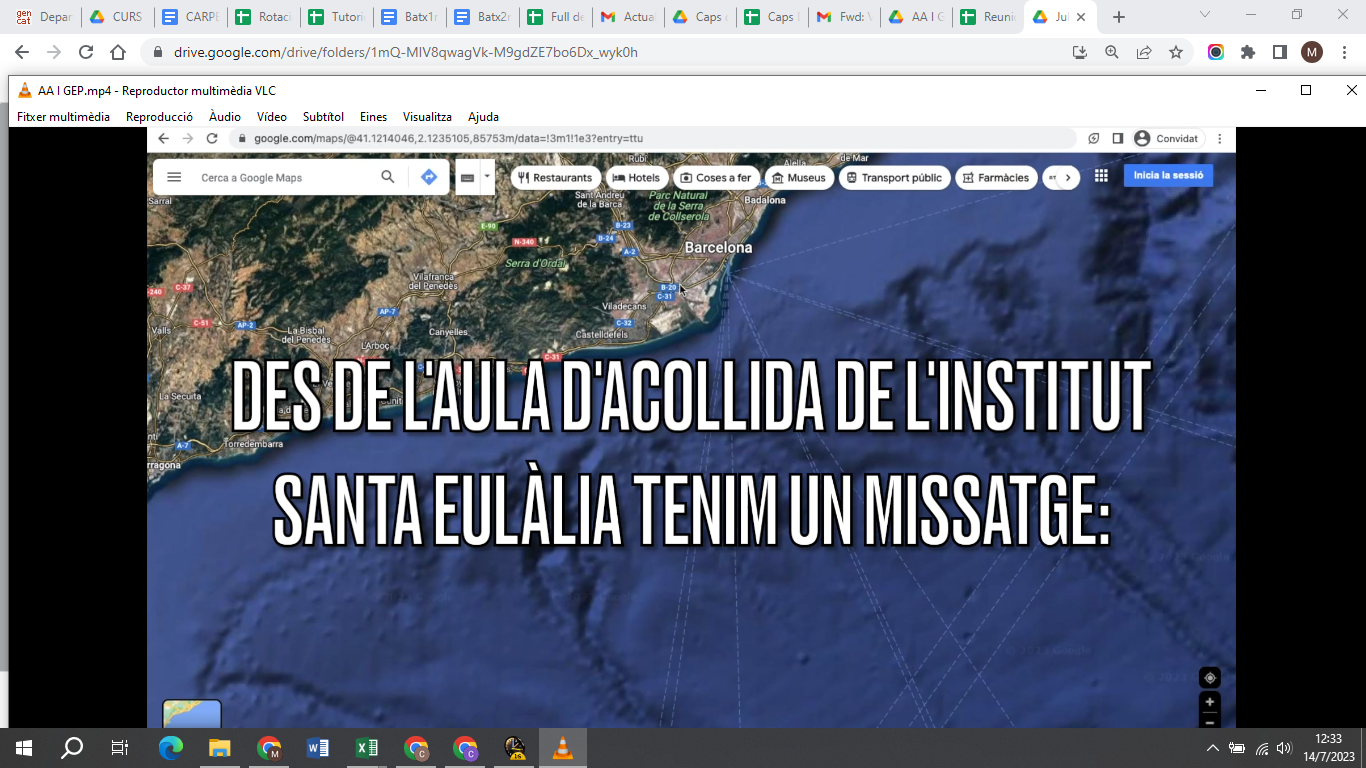Bookmark this page with the star
This screenshot has width=1366, height=768.
[x=1176, y=52]
